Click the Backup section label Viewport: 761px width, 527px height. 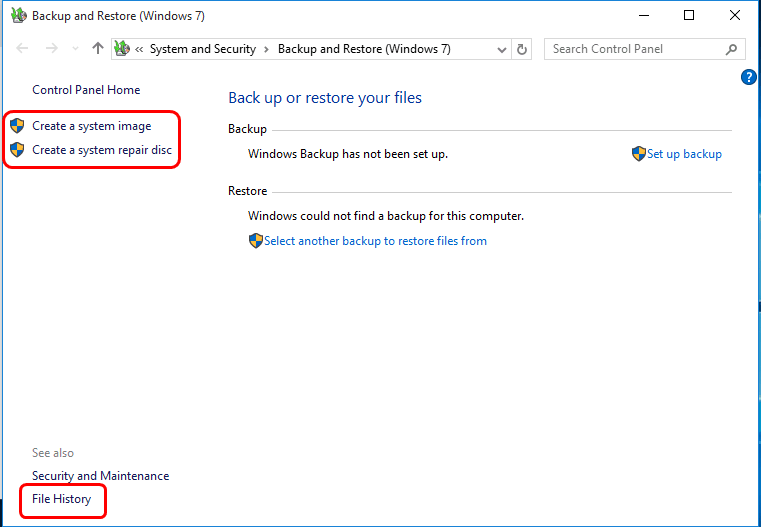coord(248,129)
